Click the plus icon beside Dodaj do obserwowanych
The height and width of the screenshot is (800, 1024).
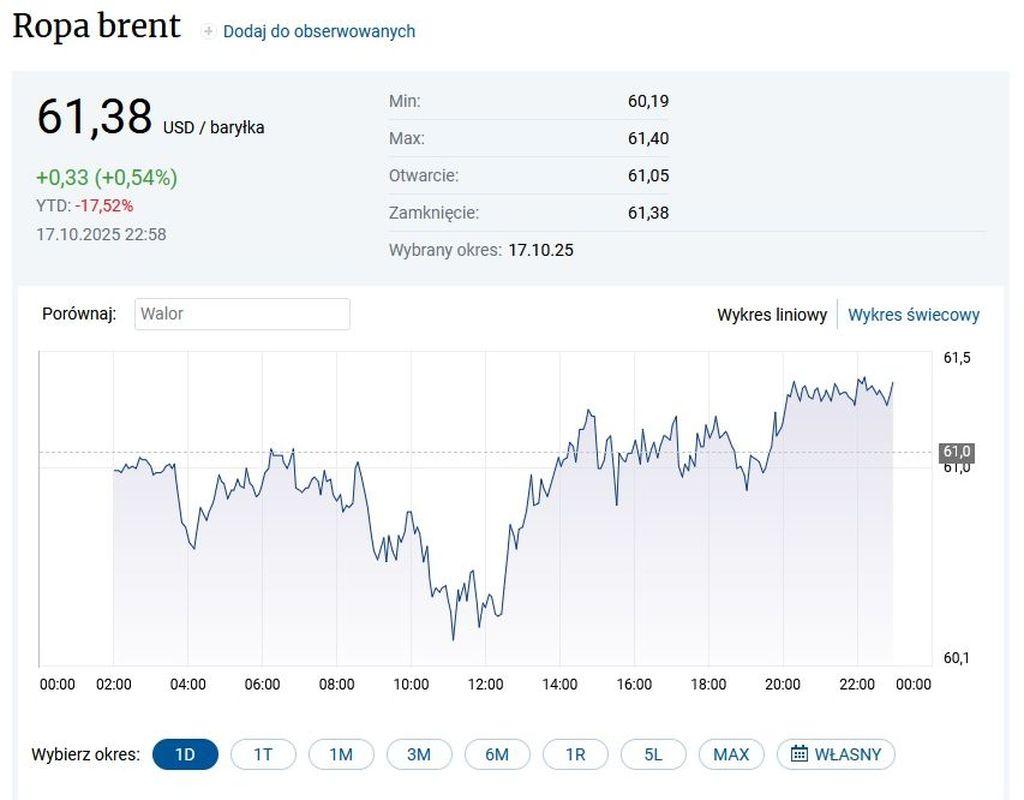click(208, 32)
